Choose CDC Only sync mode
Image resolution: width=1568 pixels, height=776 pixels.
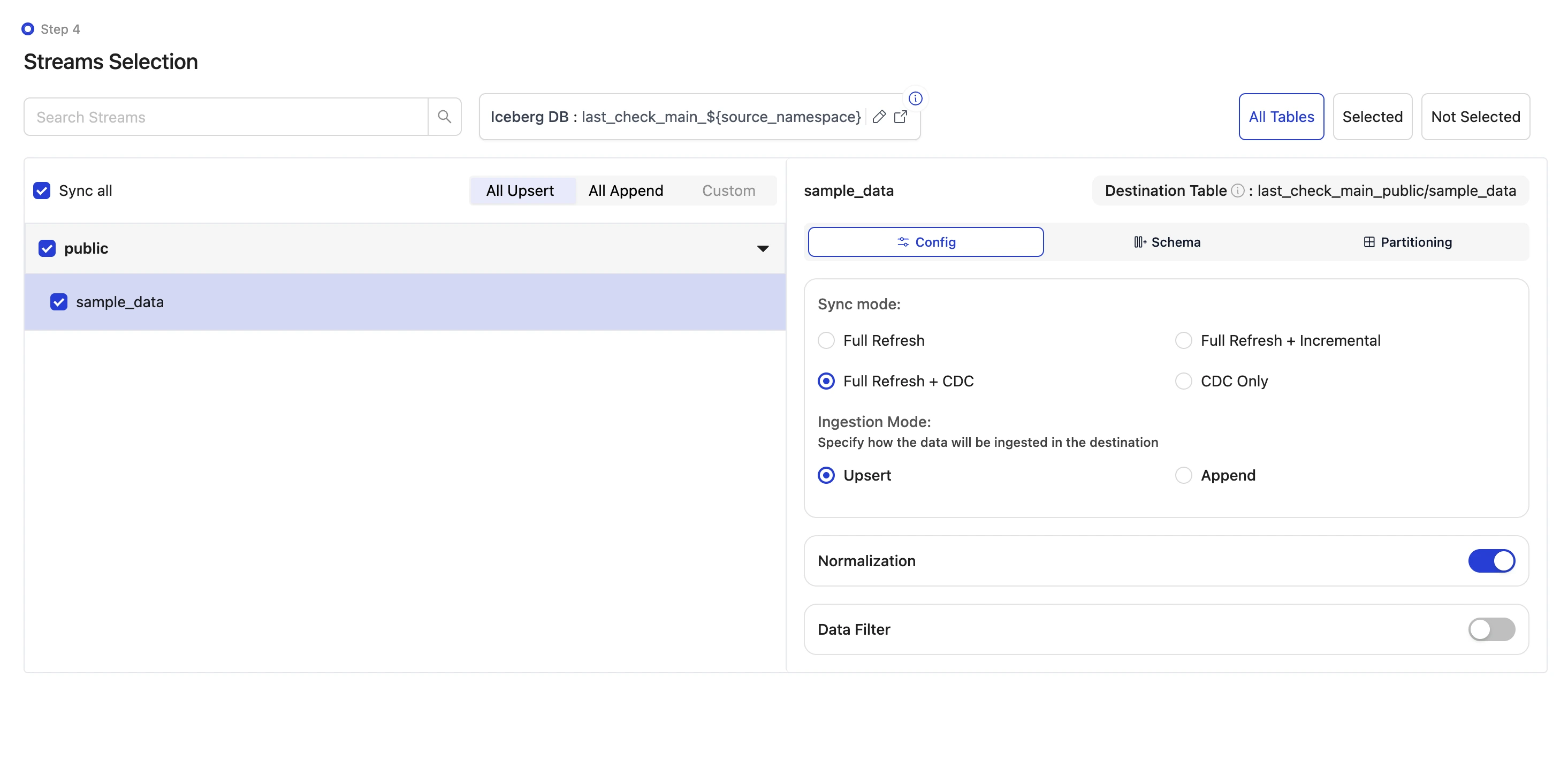1183,381
